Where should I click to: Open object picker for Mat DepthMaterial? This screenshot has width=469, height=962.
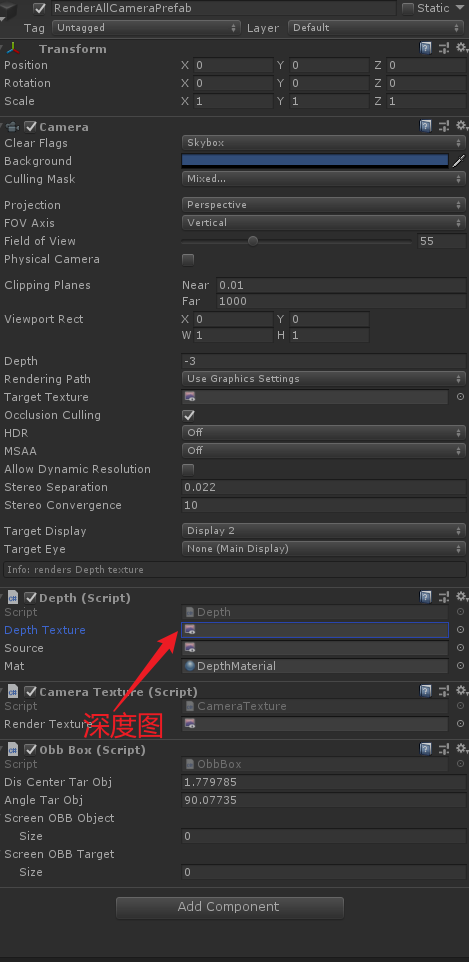point(460,666)
